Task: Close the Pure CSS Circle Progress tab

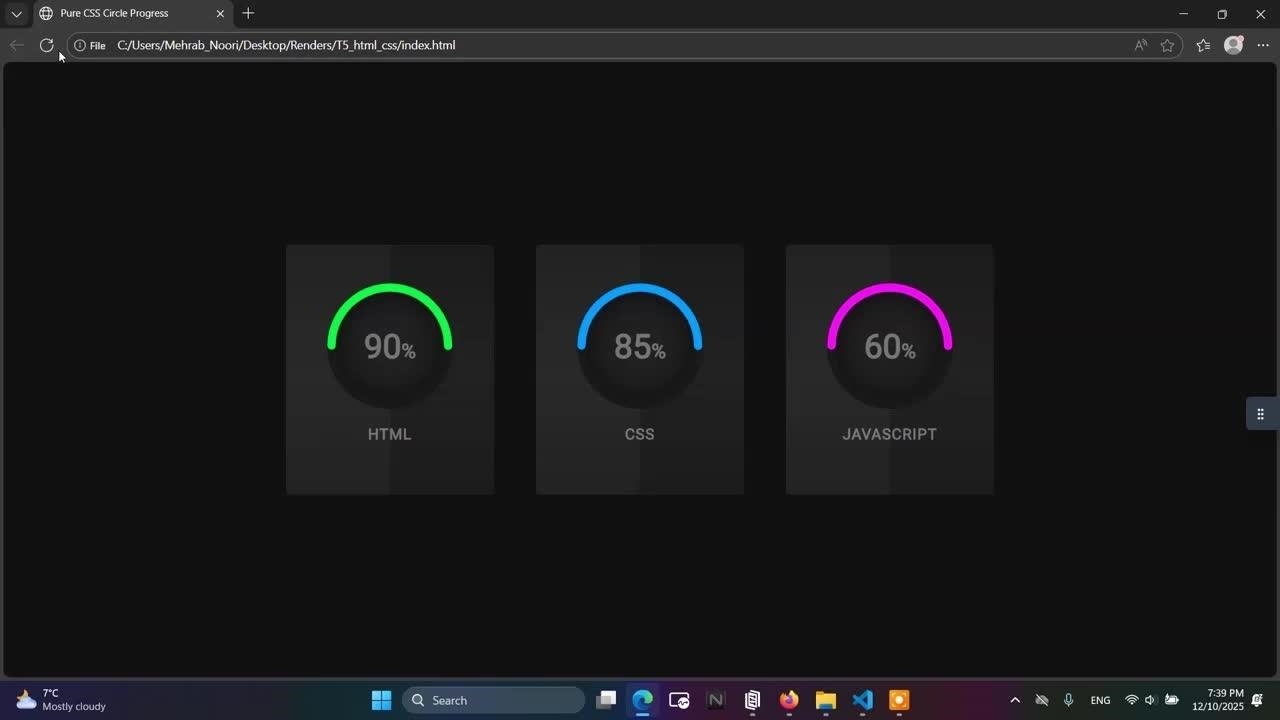Action: [x=220, y=14]
